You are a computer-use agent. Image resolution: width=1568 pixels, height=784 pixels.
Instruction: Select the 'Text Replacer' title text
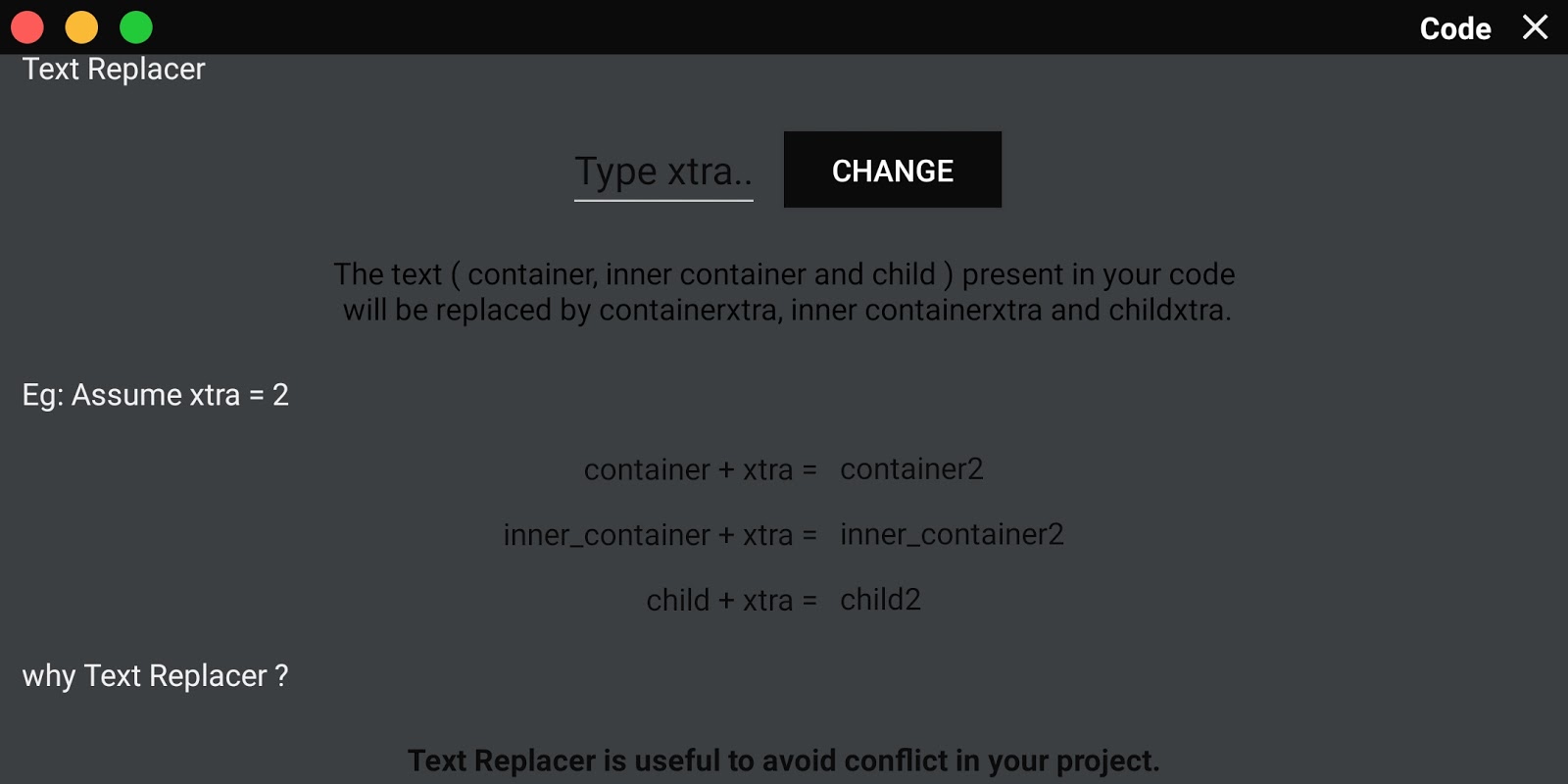click(114, 69)
